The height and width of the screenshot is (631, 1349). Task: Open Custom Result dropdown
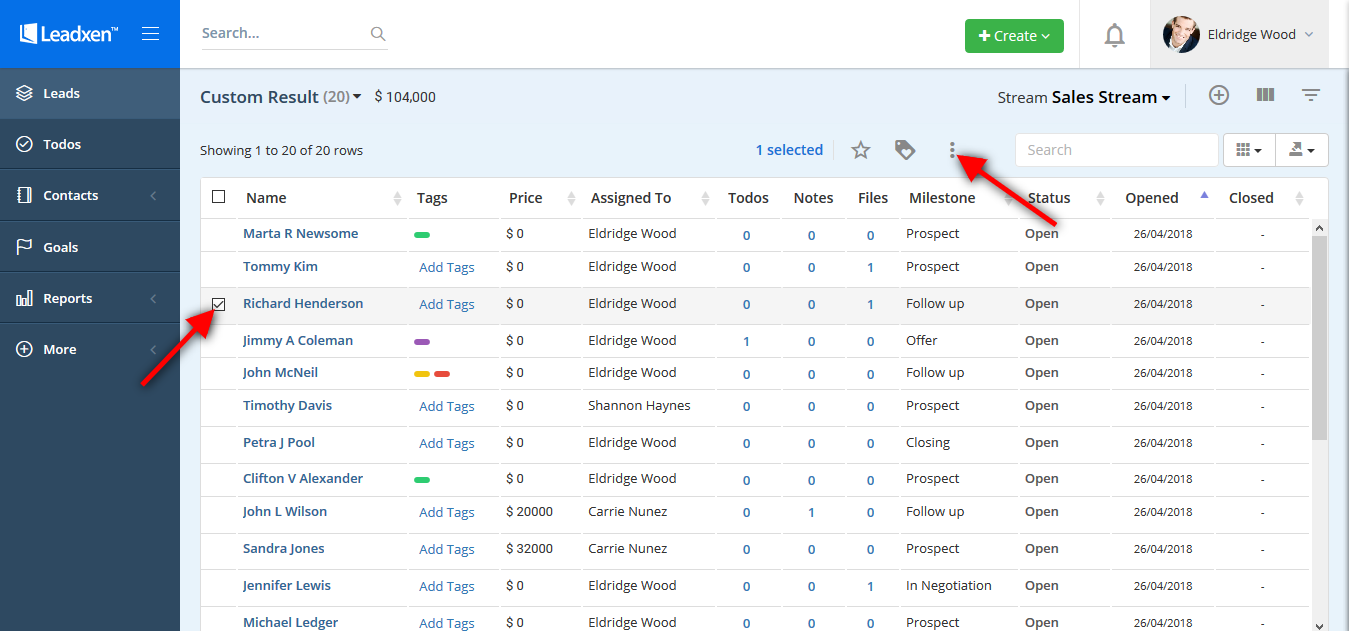(281, 97)
